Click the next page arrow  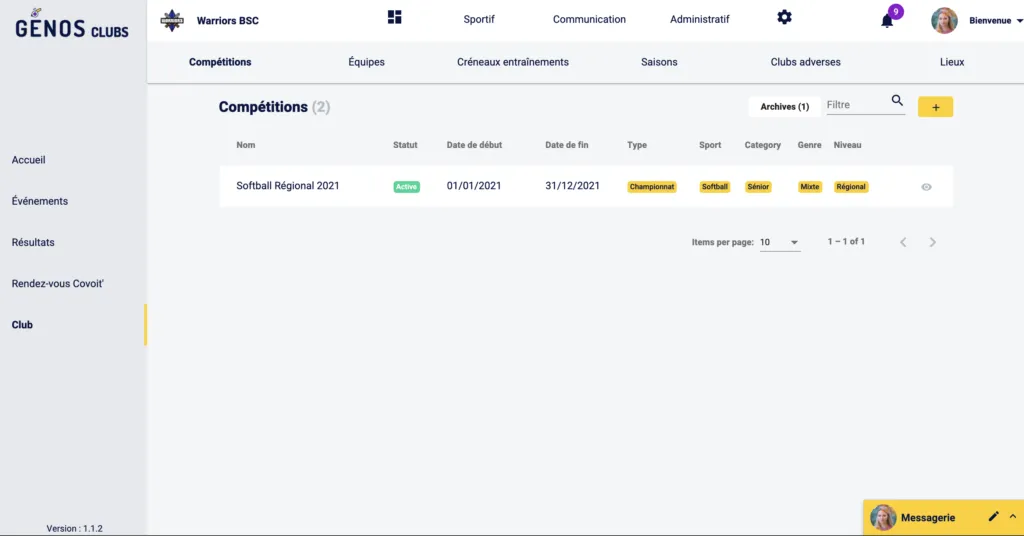pos(932,242)
